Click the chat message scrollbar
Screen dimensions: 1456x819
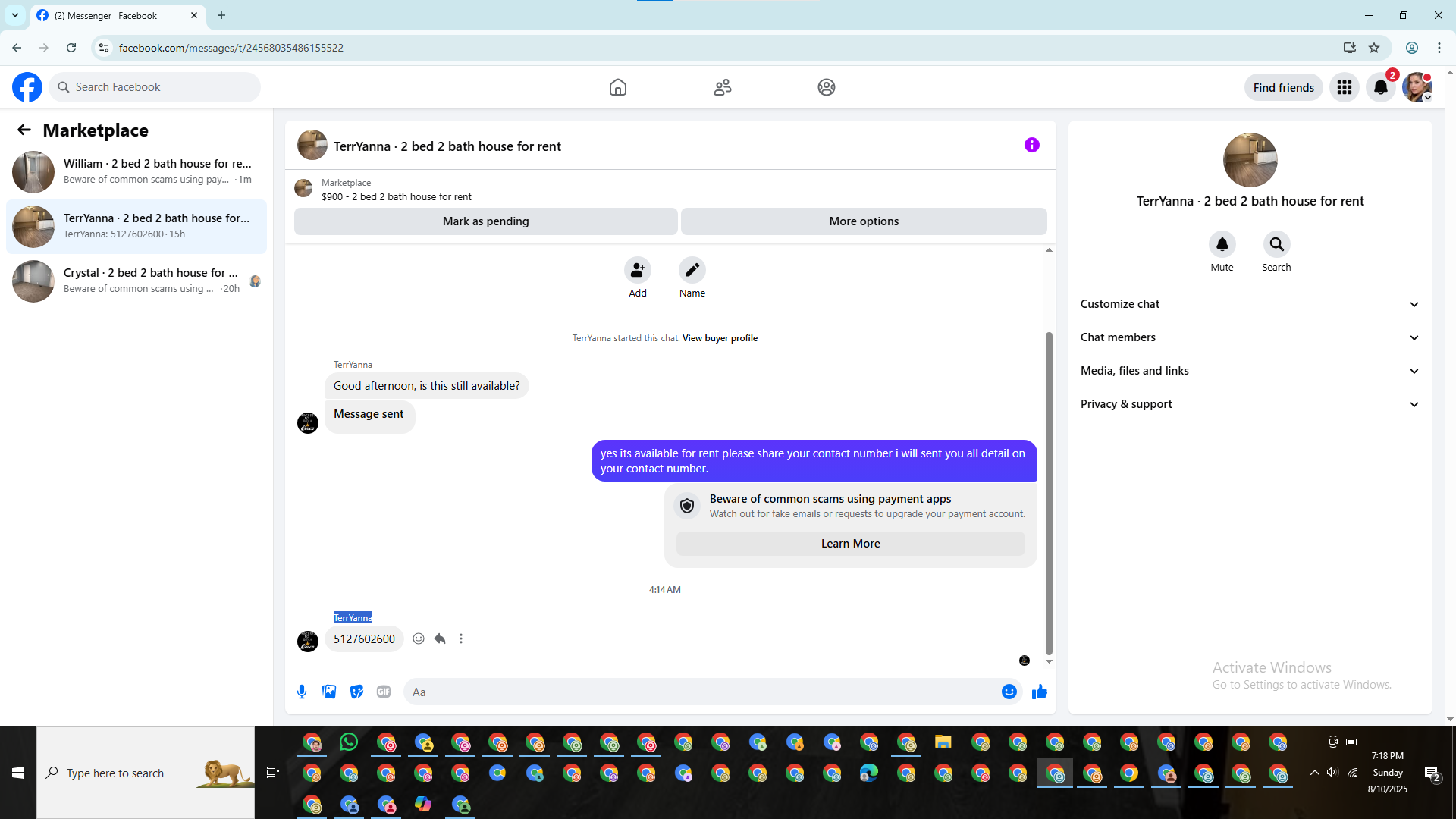[x=1049, y=493]
